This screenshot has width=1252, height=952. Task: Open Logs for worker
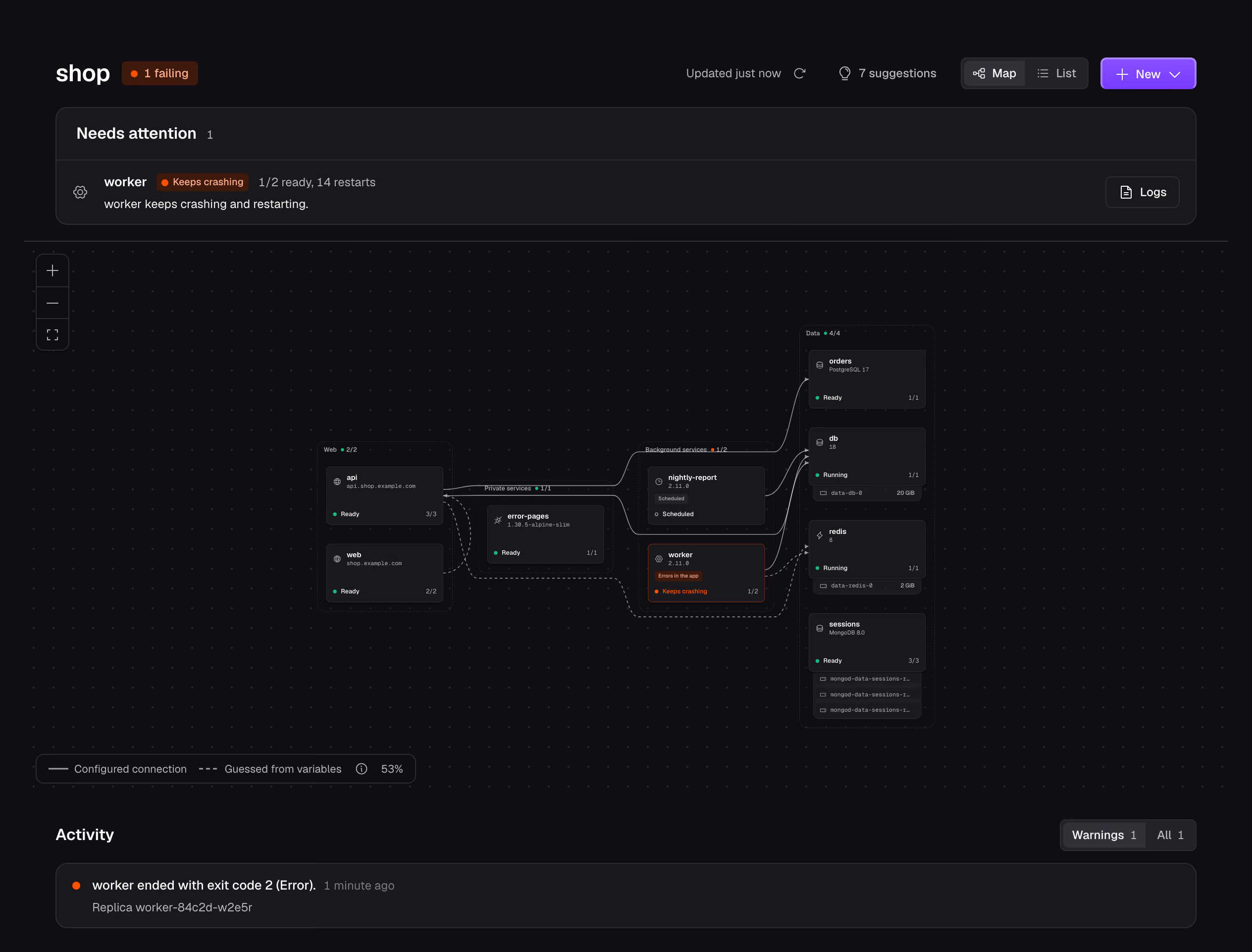click(1142, 192)
